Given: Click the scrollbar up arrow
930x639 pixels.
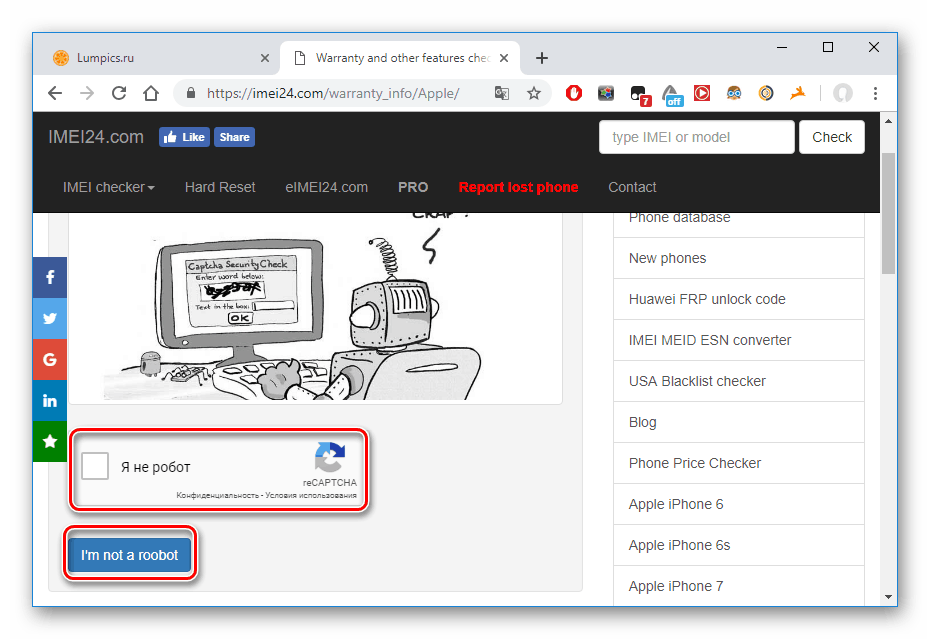Looking at the screenshot, I should pos(888,121).
